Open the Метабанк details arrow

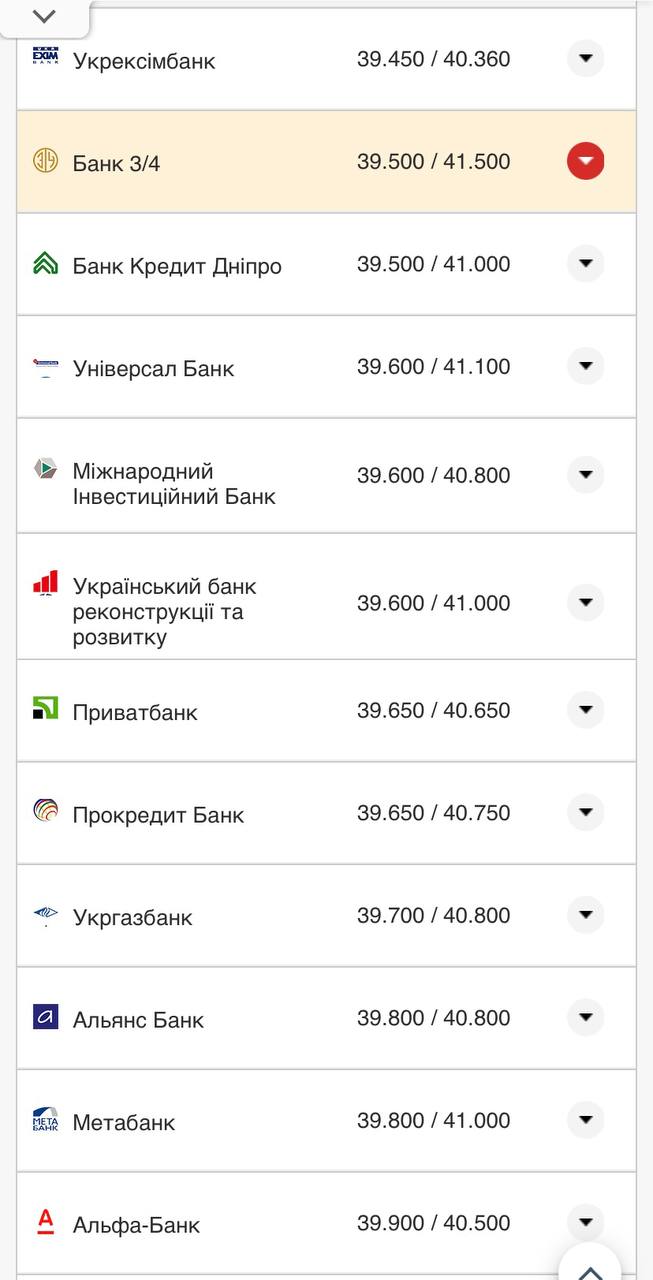(585, 1120)
